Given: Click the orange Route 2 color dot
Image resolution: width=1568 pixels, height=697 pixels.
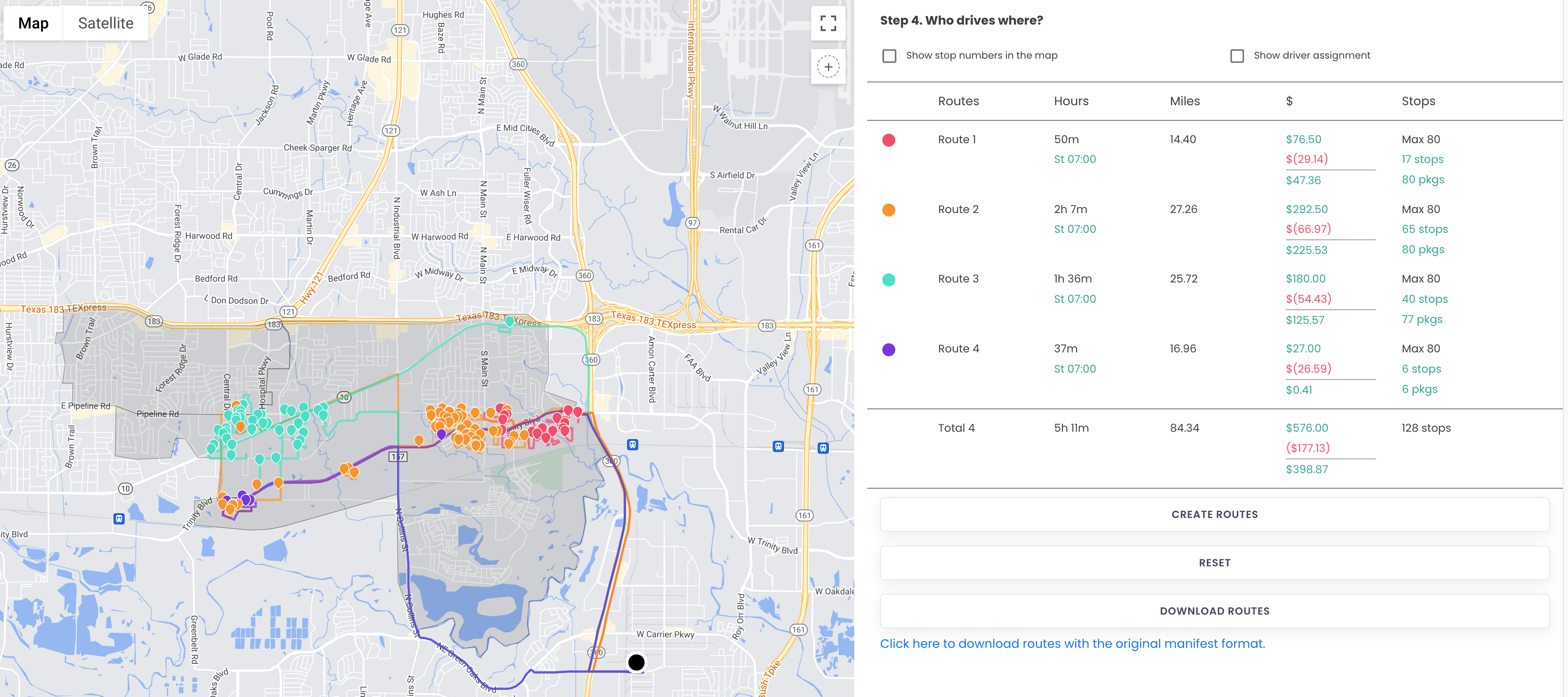Looking at the screenshot, I should coord(888,210).
